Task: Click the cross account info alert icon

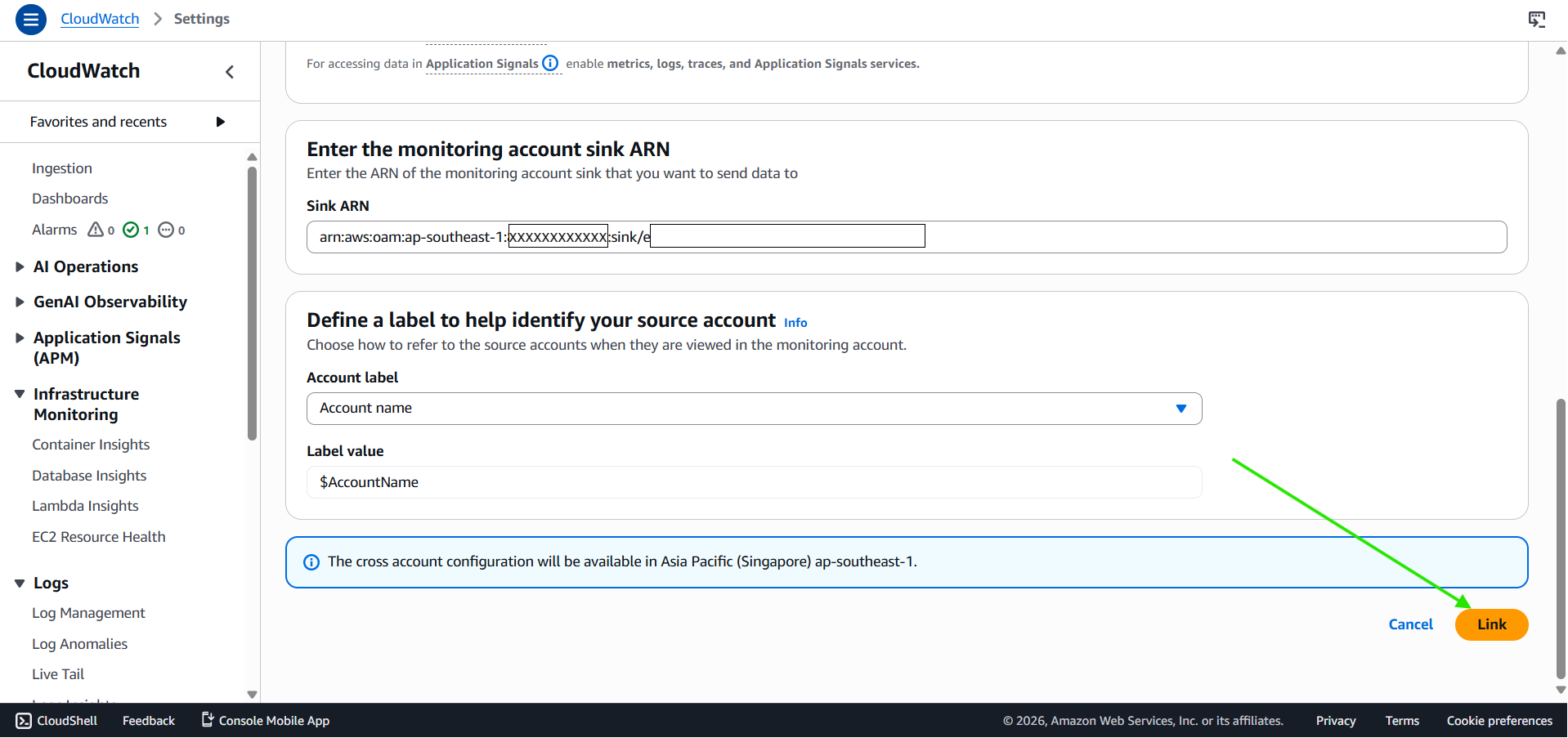Action: (311, 562)
